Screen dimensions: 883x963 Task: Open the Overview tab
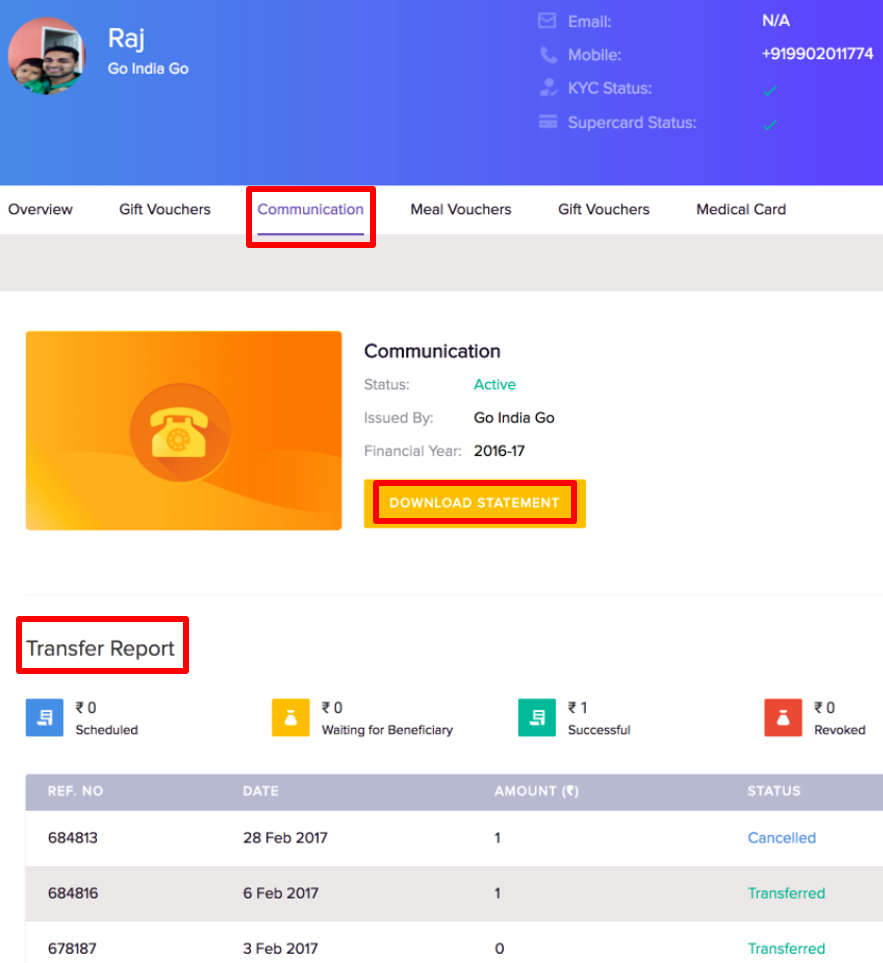pos(40,209)
